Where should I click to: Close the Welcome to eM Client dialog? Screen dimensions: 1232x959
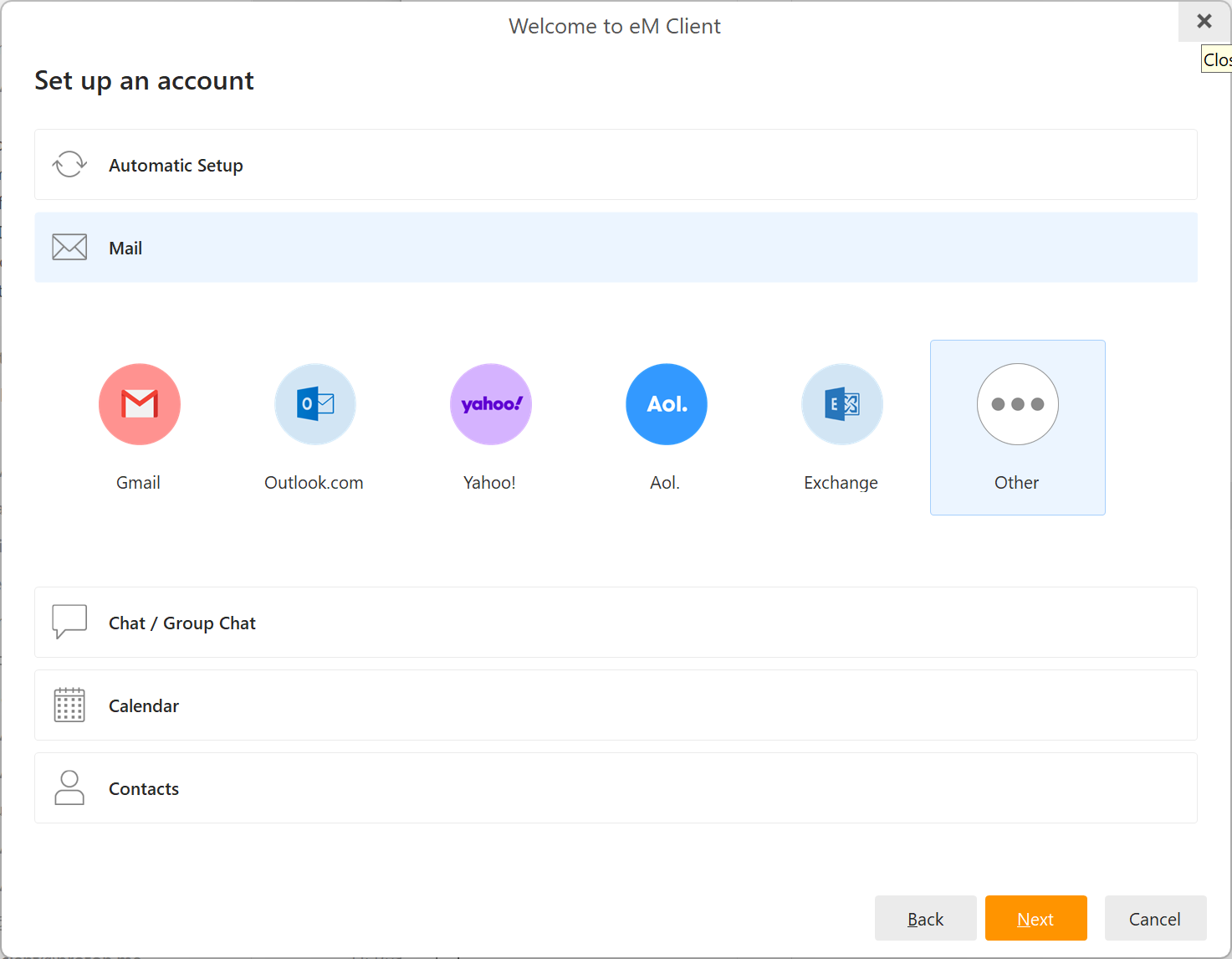click(x=1204, y=22)
